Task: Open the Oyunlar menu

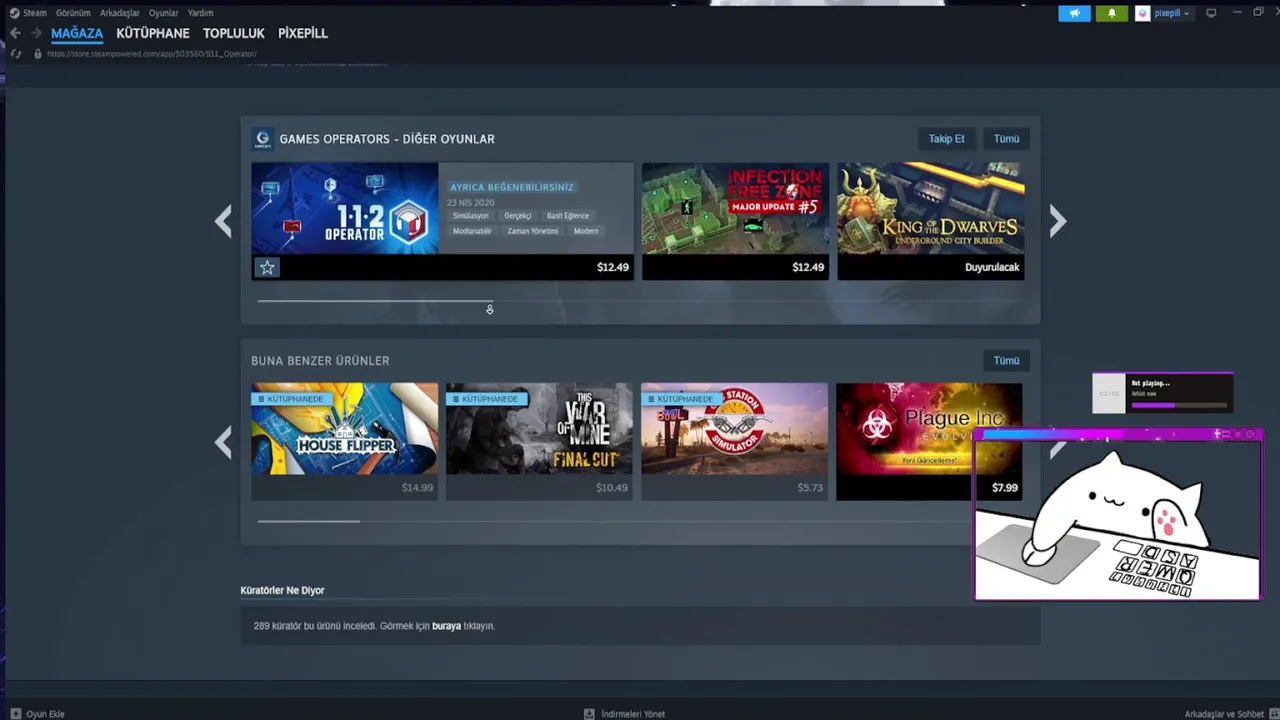Action: pyautogui.click(x=164, y=13)
